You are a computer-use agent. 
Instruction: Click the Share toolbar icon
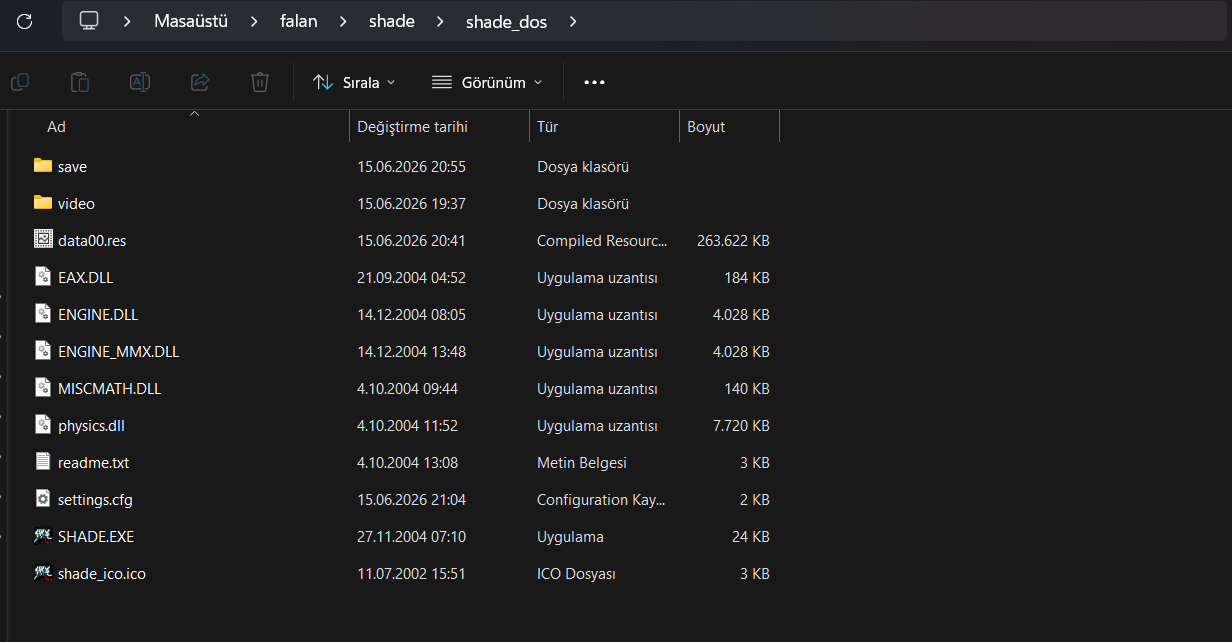[200, 82]
